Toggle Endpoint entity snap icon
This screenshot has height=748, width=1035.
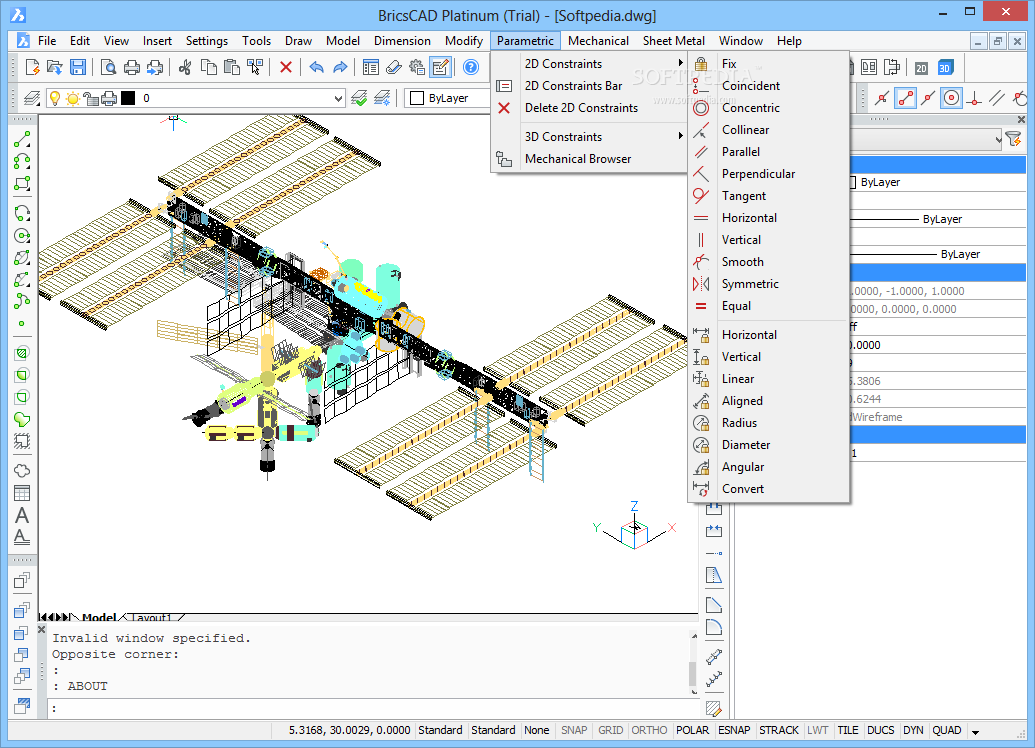905,98
